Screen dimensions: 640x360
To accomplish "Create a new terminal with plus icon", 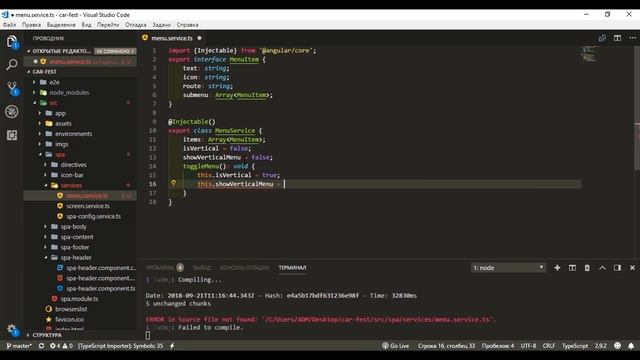I will [557, 268].
